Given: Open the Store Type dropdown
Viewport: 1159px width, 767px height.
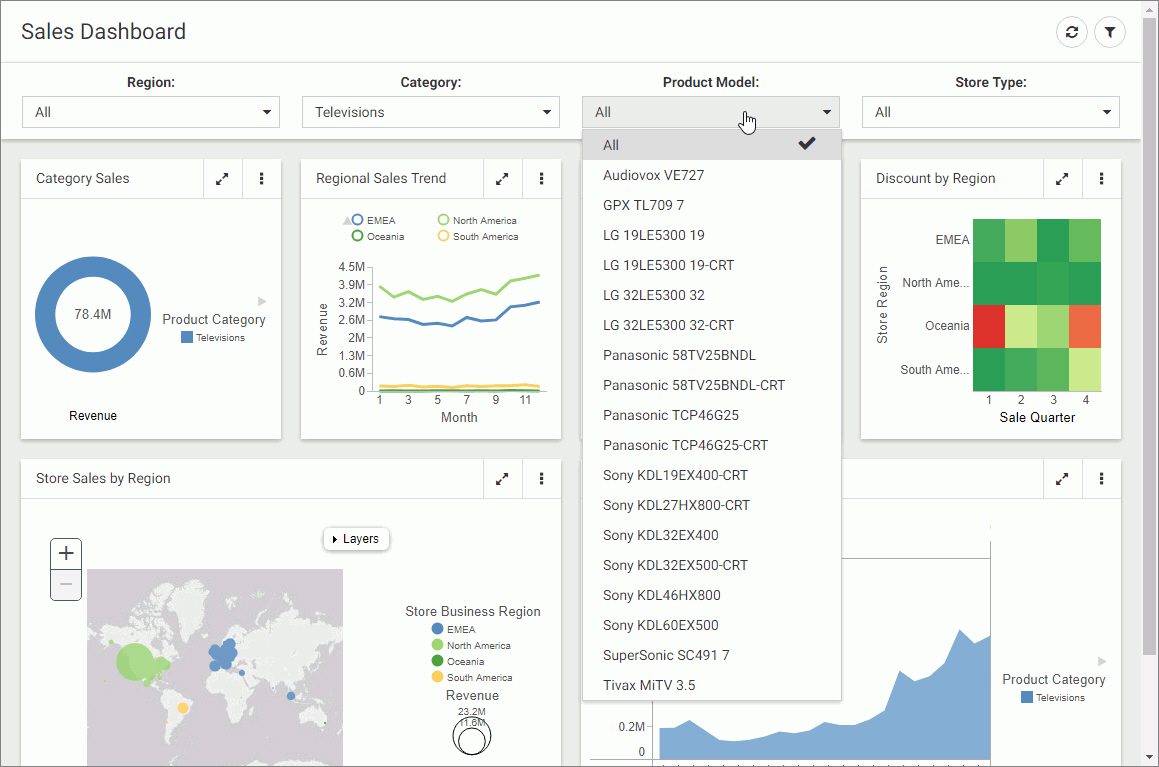Looking at the screenshot, I should (991, 112).
